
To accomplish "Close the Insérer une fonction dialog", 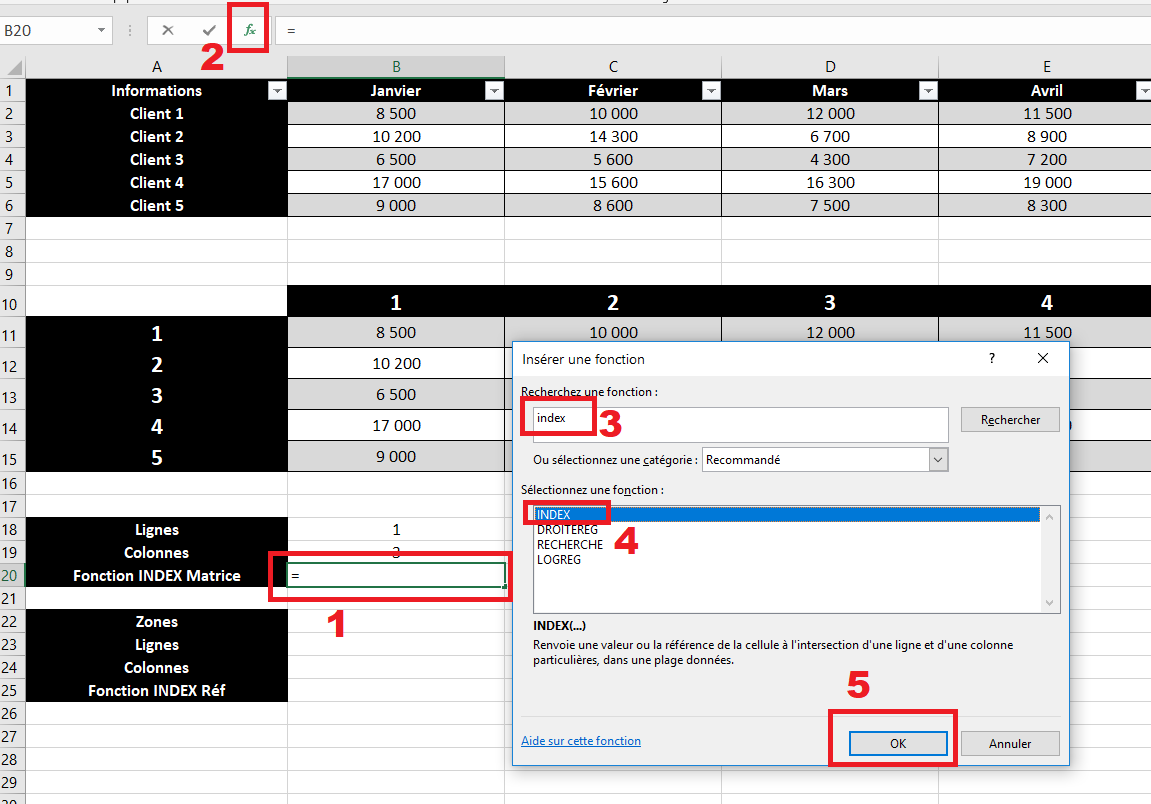I will click(1043, 358).
